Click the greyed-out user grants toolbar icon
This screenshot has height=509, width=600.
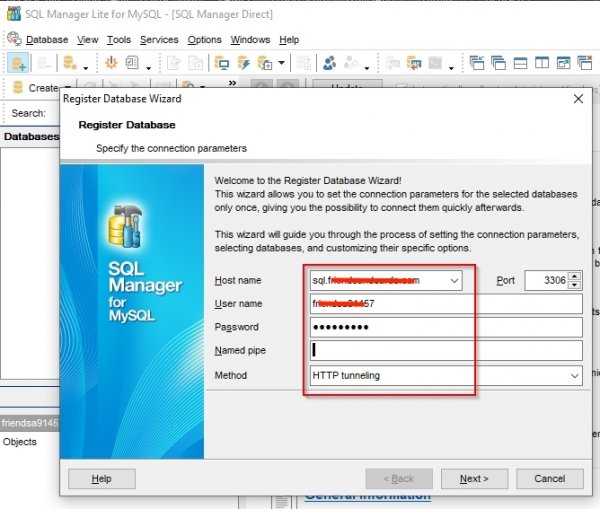pos(351,63)
